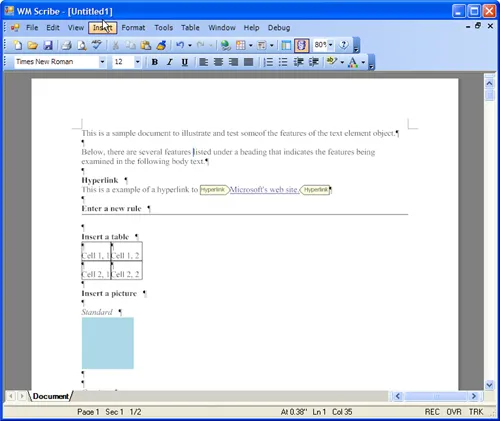Image resolution: width=500 pixels, height=421 pixels.
Task: Redo the last undone action
Action: [x=200, y=45]
